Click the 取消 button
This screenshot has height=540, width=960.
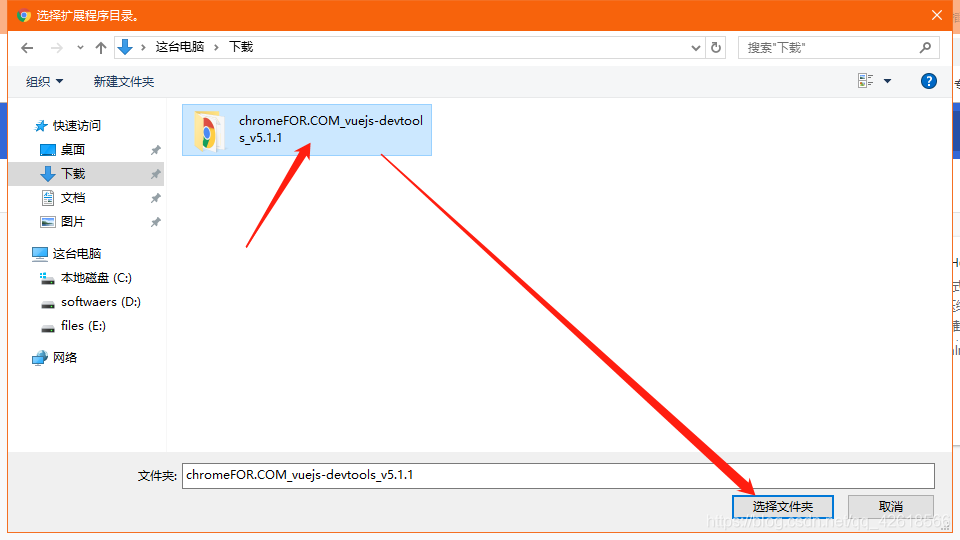point(890,506)
